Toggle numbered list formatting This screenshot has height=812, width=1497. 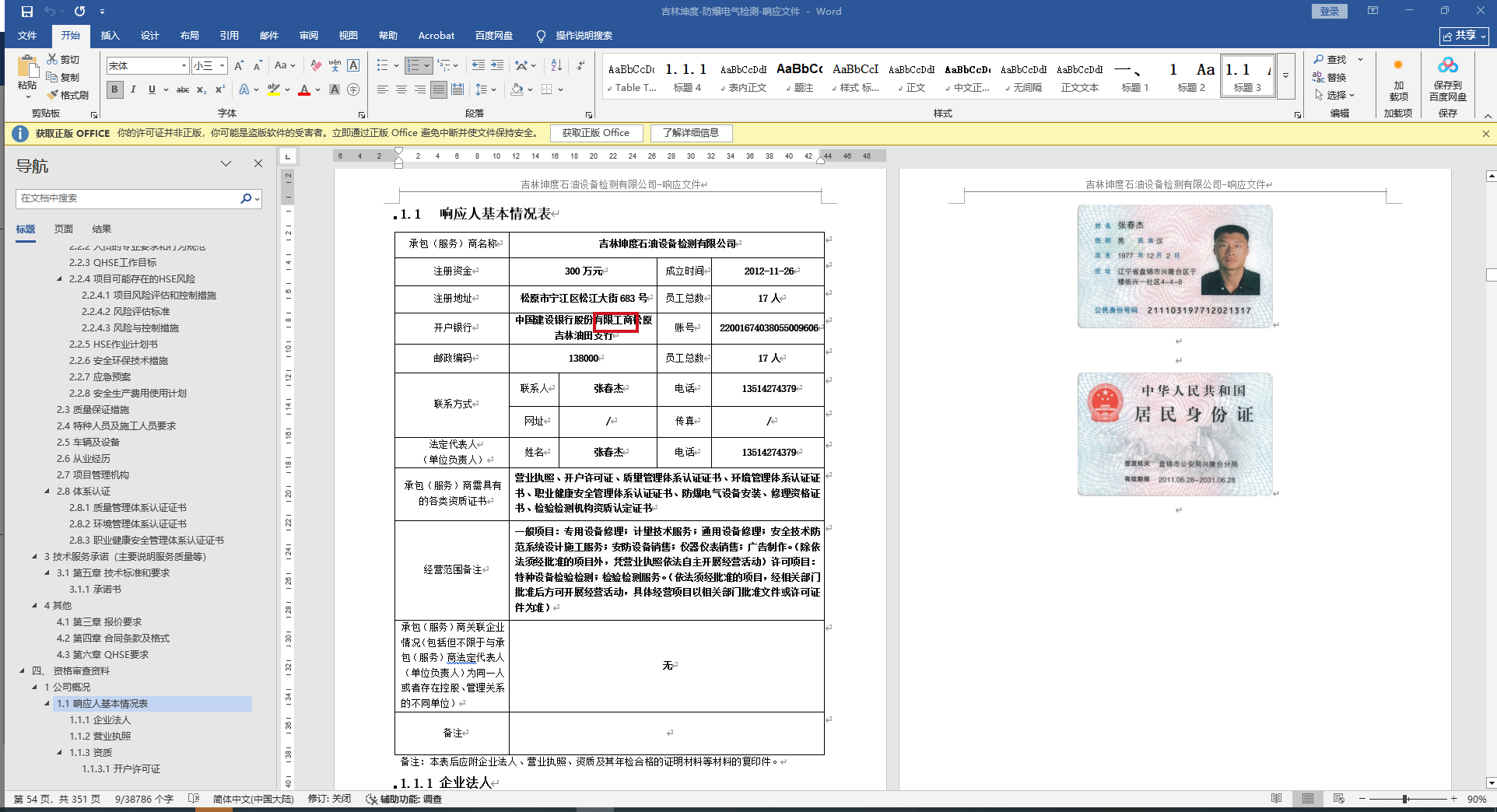[412, 66]
